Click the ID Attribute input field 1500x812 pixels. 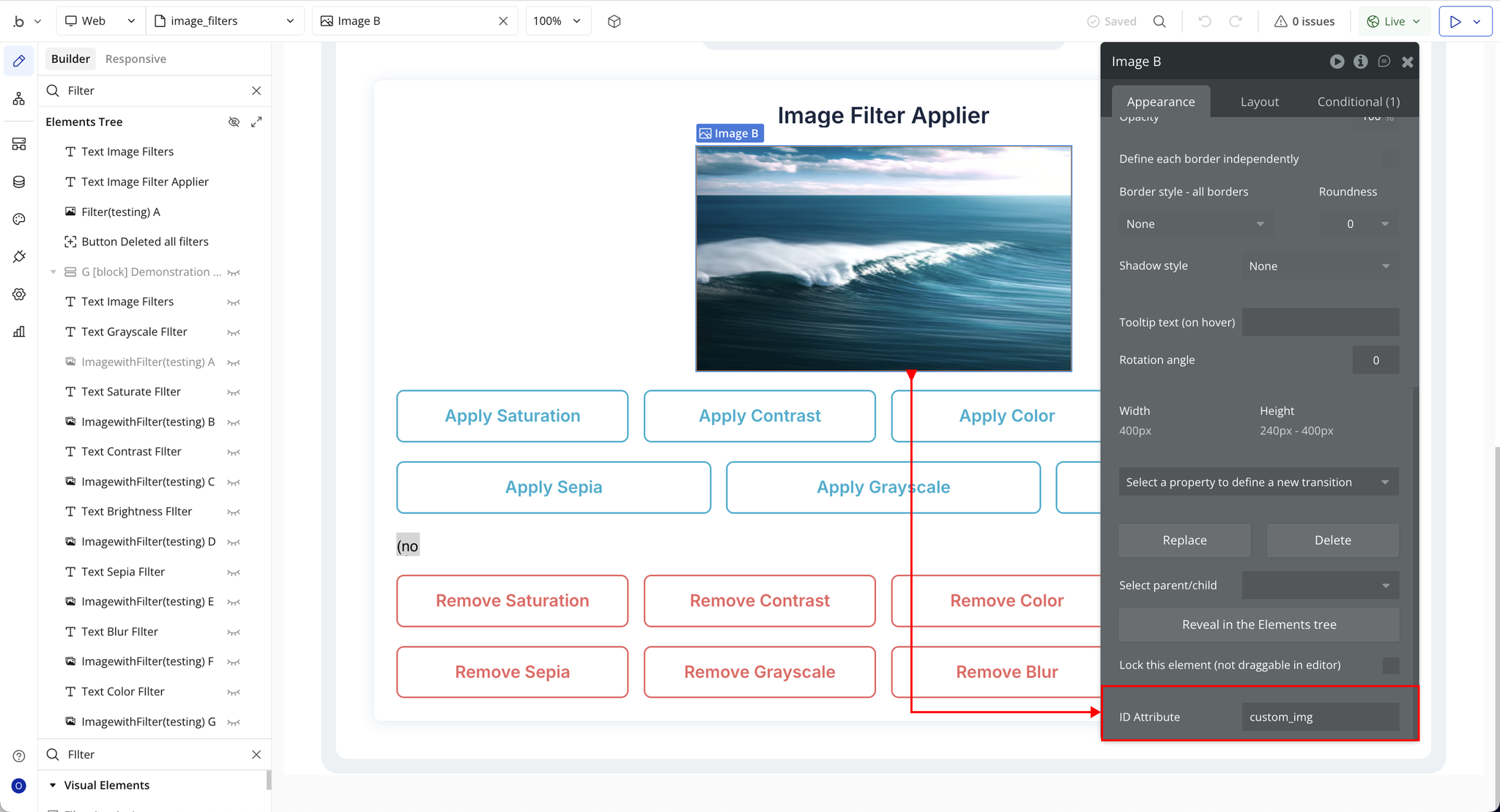pos(1320,717)
